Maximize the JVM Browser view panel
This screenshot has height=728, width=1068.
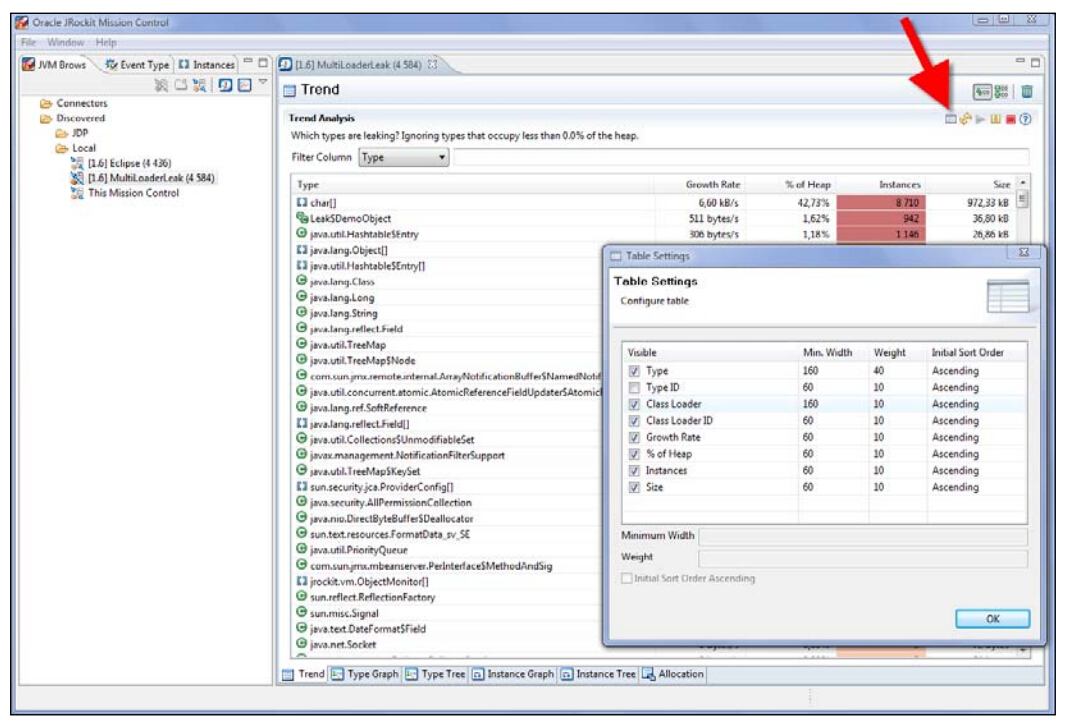coord(263,63)
